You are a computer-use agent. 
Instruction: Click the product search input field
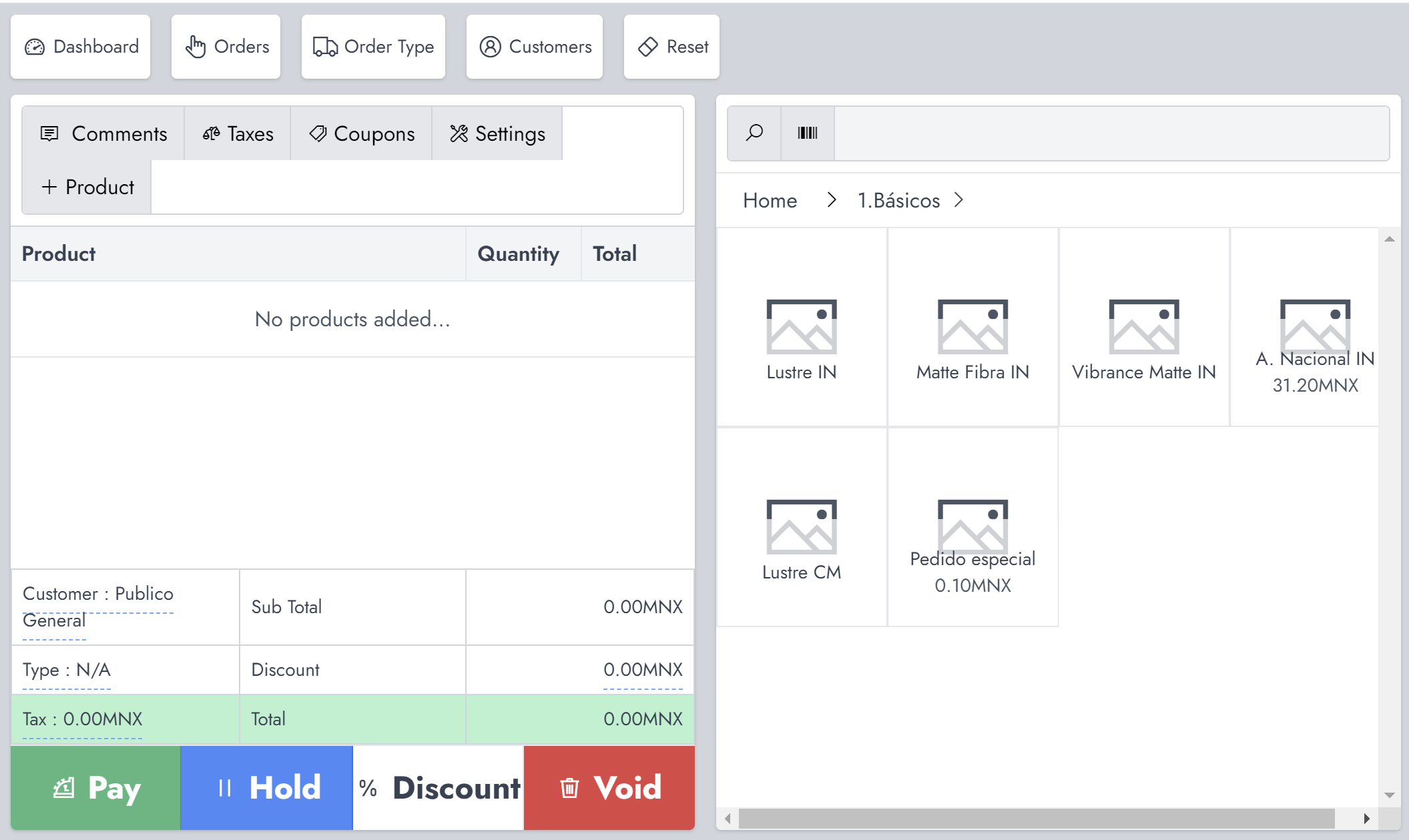(1111, 133)
